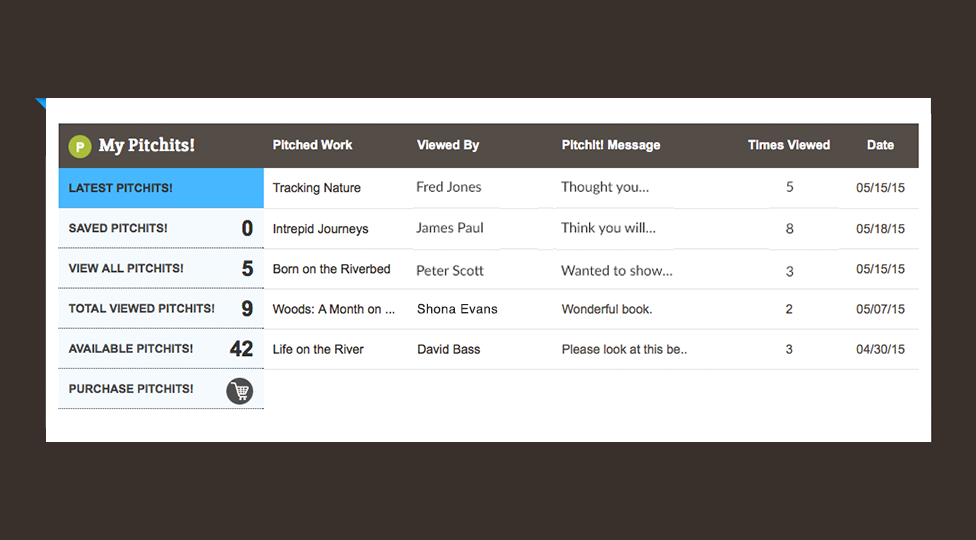Click viewer name Shona Evans
This screenshot has width=976, height=540.
click(457, 309)
